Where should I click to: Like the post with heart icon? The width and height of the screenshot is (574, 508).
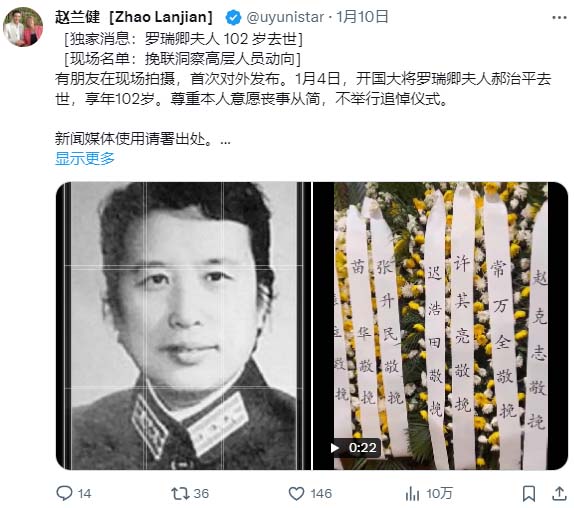pyautogui.click(x=296, y=493)
